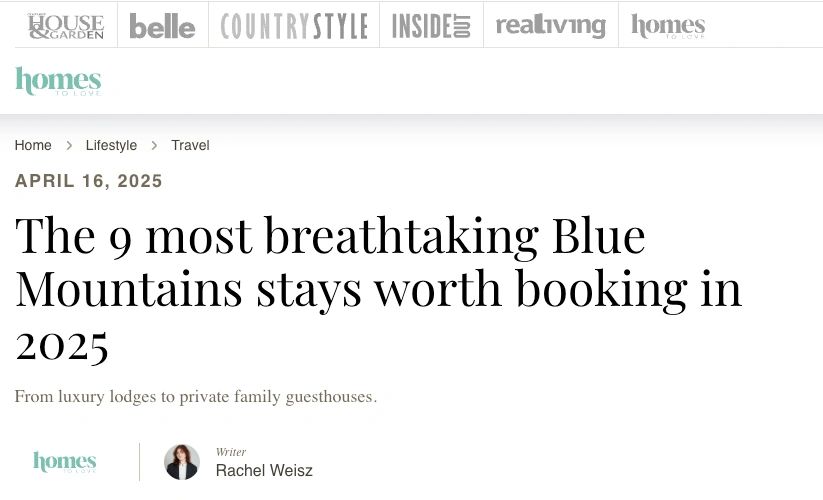Viewport: 823px width, 500px height.
Task: Click the chevron between Lifestyle and Travel
Action: 154,145
